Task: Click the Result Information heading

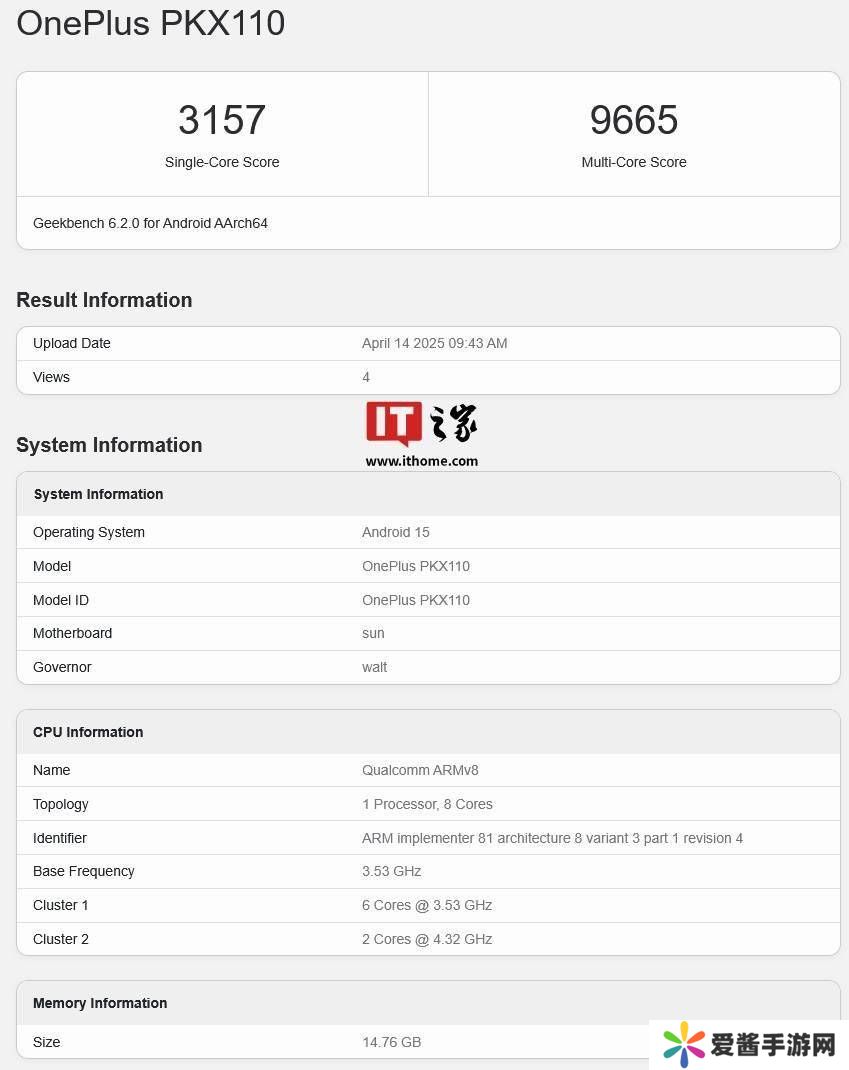Action: (104, 300)
